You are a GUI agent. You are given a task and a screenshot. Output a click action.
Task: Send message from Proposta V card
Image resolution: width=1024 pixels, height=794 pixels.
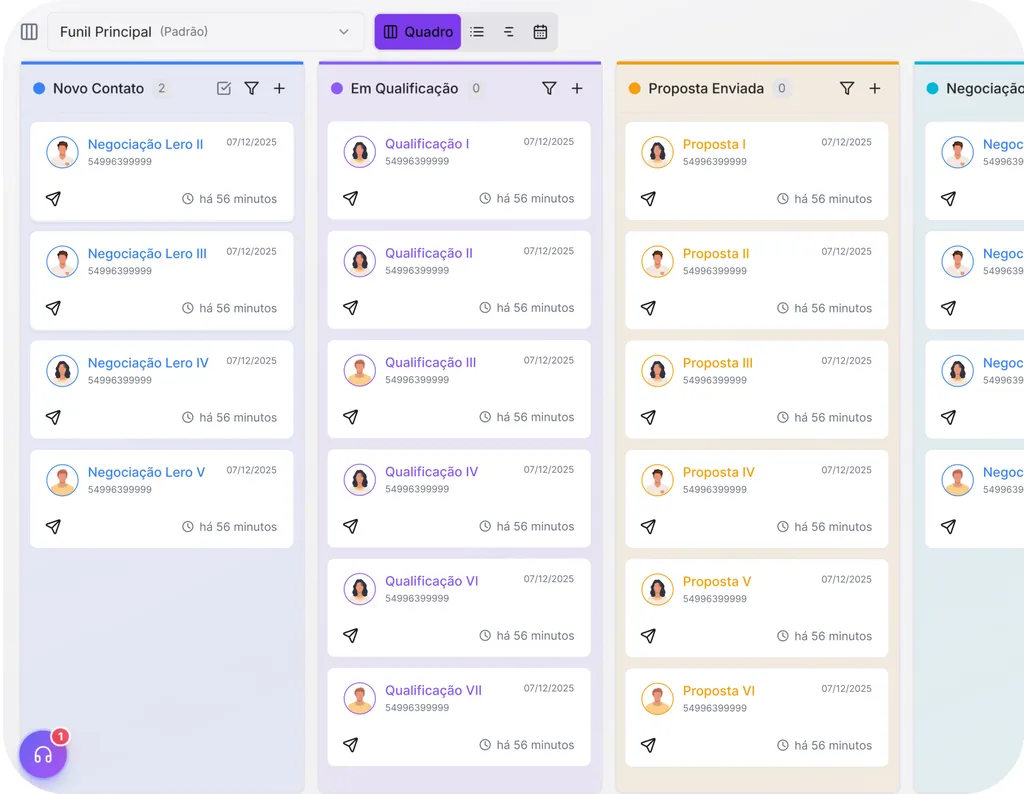point(648,636)
